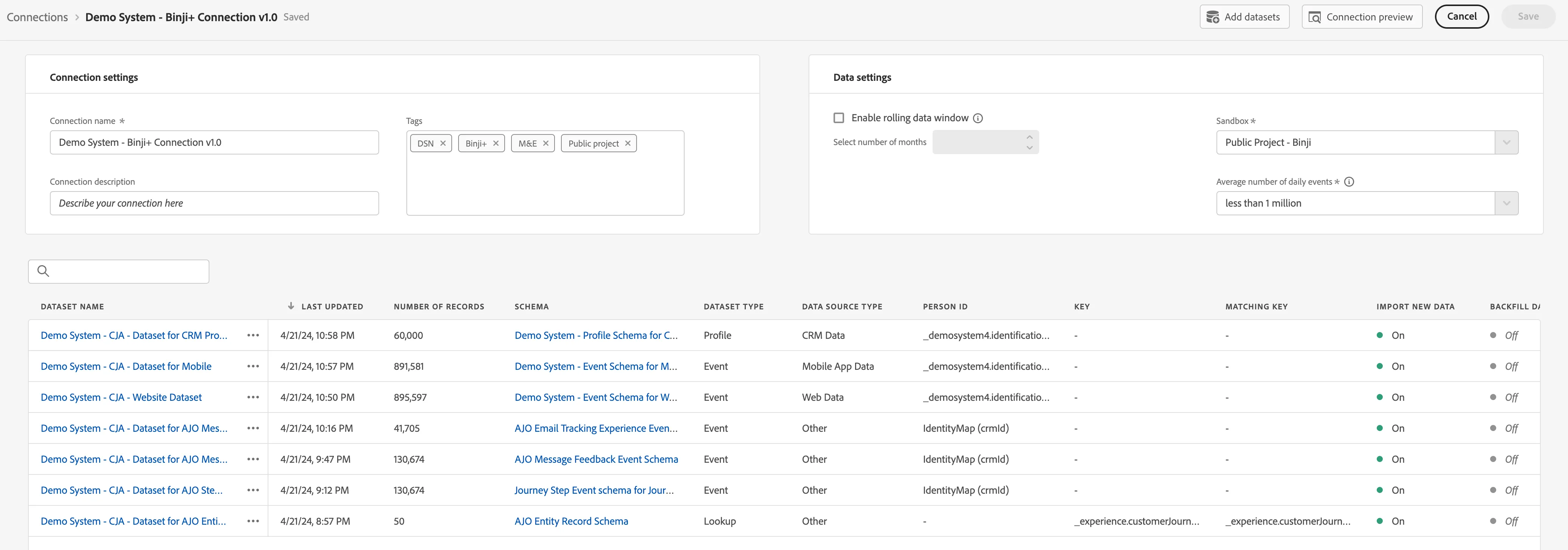Click info icon next to rolling data window

pos(978,118)
